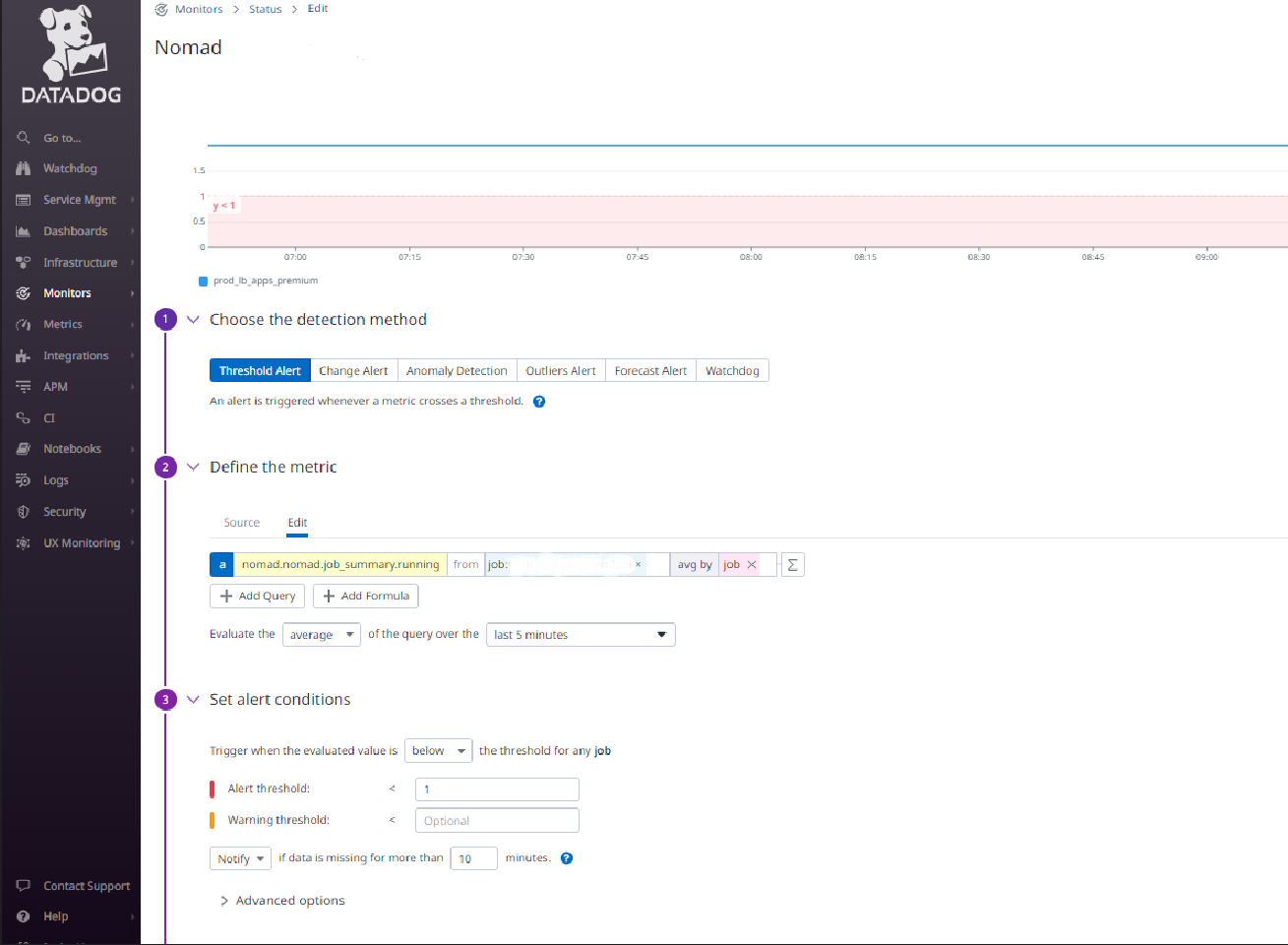Collapse Set alert conditions section
Viewport: 1288px width, 945px height.
(193, 700)
